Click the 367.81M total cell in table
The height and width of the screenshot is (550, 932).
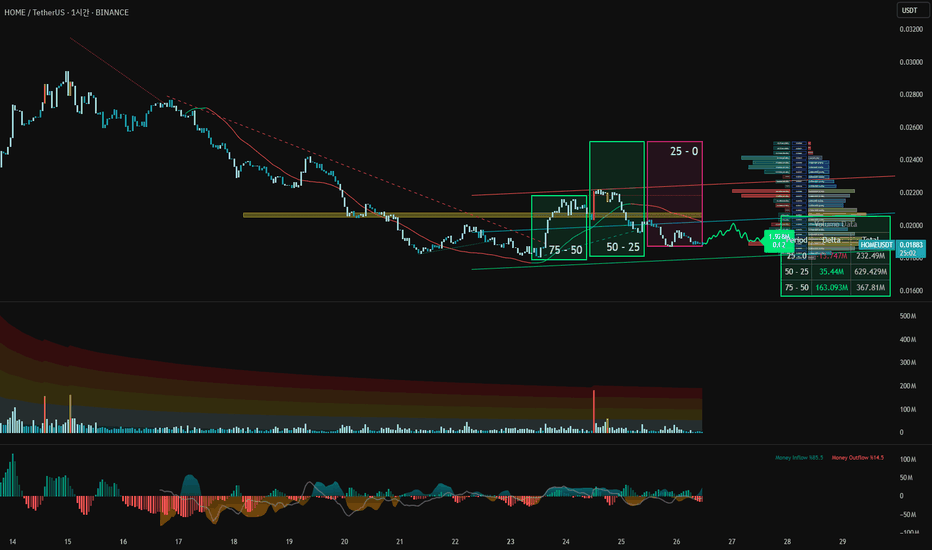click(871, 287)
